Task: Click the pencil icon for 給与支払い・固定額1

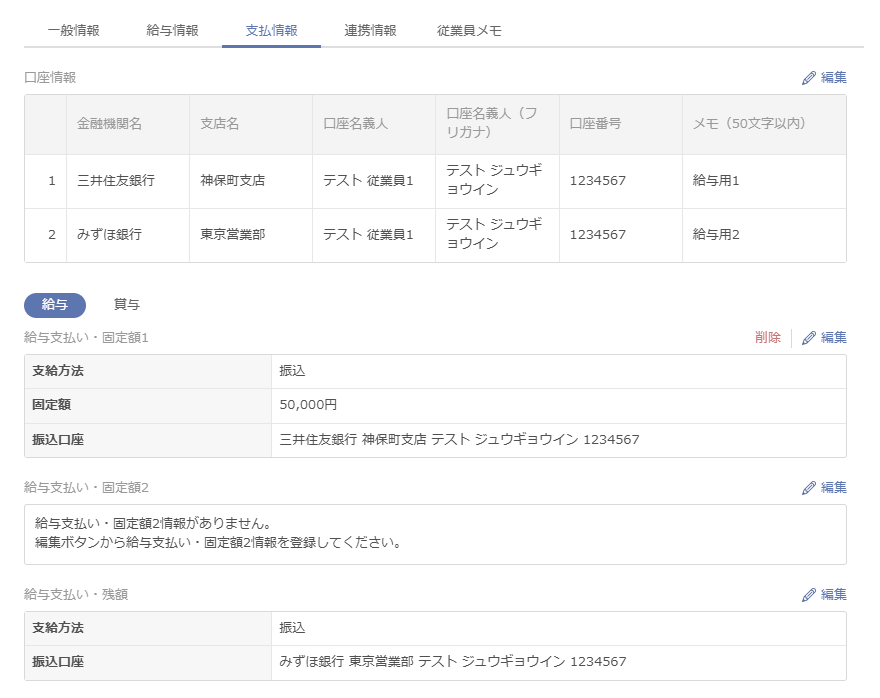Action: point(810,338)
